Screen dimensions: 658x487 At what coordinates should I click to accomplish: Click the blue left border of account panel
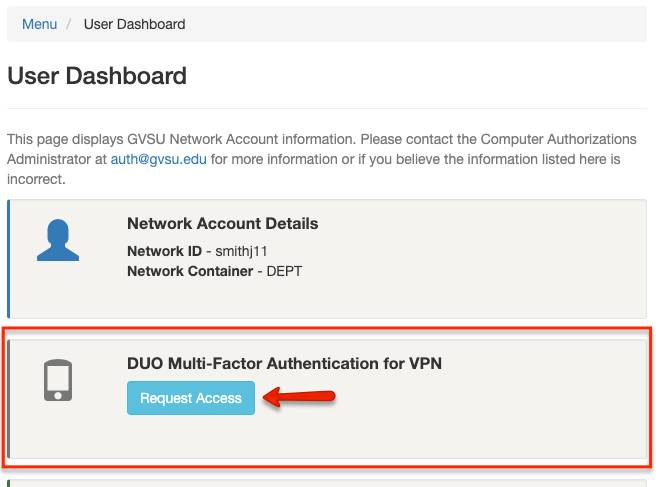click(x=9, y=259)
